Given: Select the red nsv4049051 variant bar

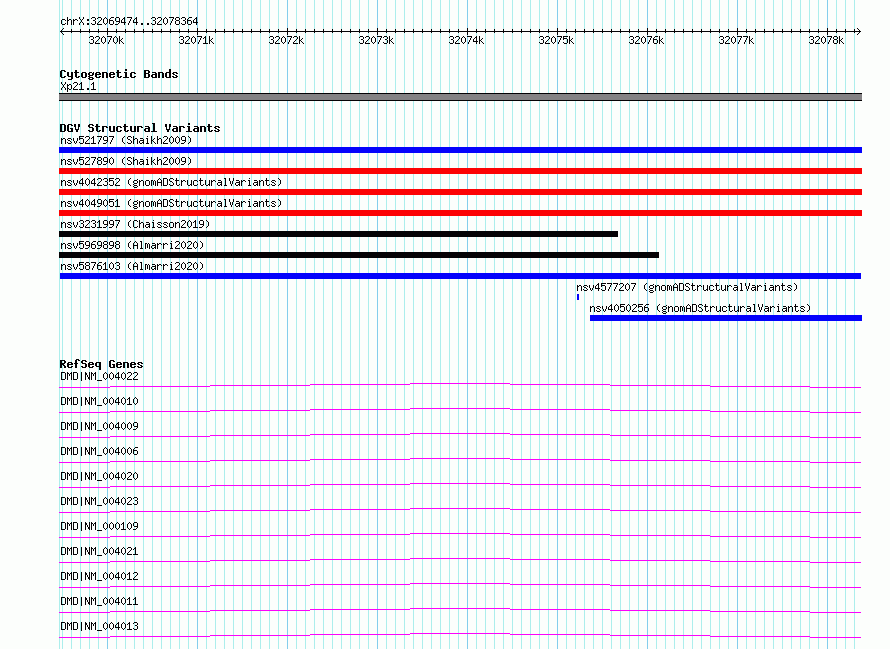Looking at the screenshot, I should tap(460, 213).
